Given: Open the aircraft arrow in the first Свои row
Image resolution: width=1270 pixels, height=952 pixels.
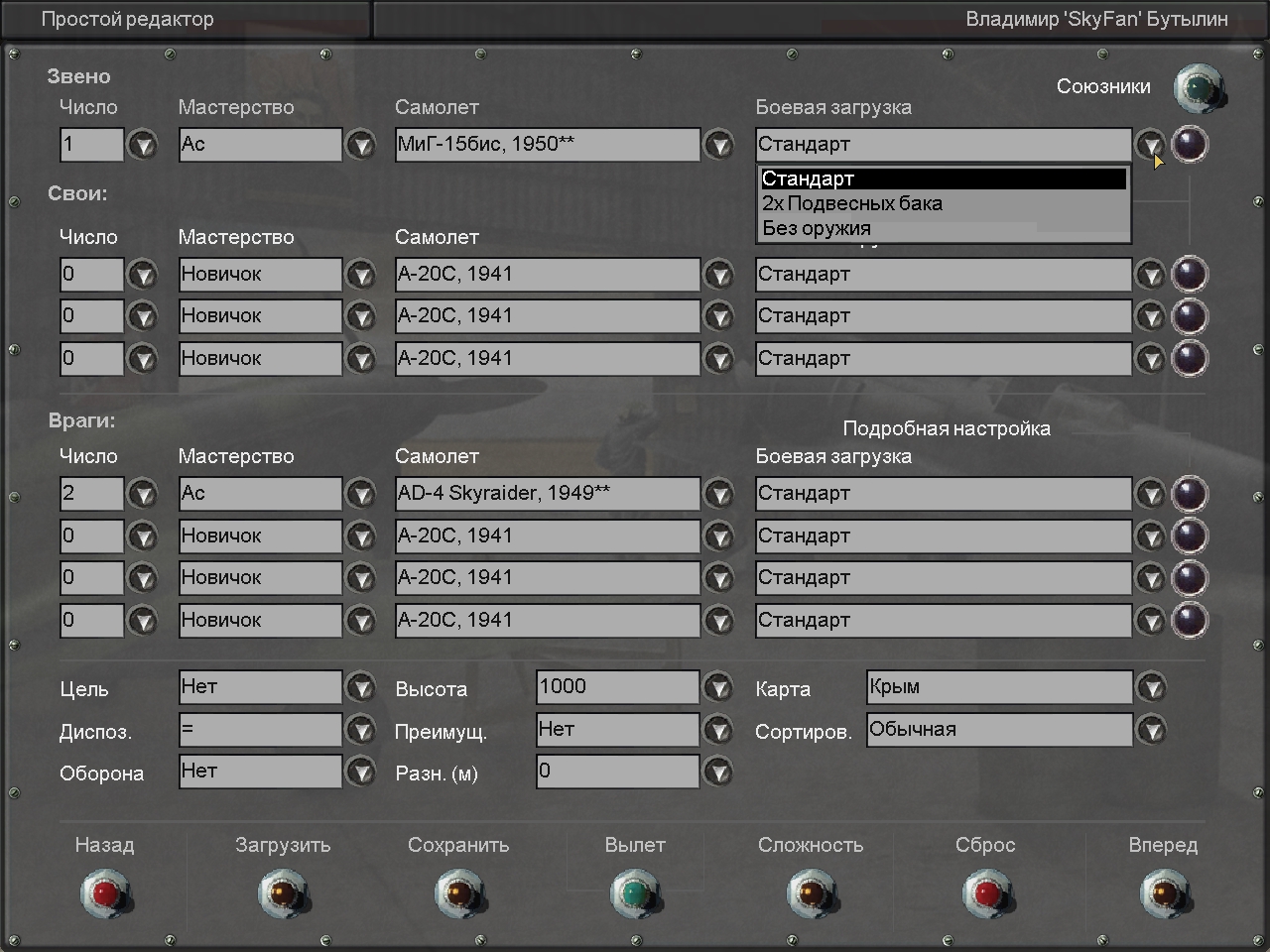Looking at the screenshot, I should [x=718, y=275].
